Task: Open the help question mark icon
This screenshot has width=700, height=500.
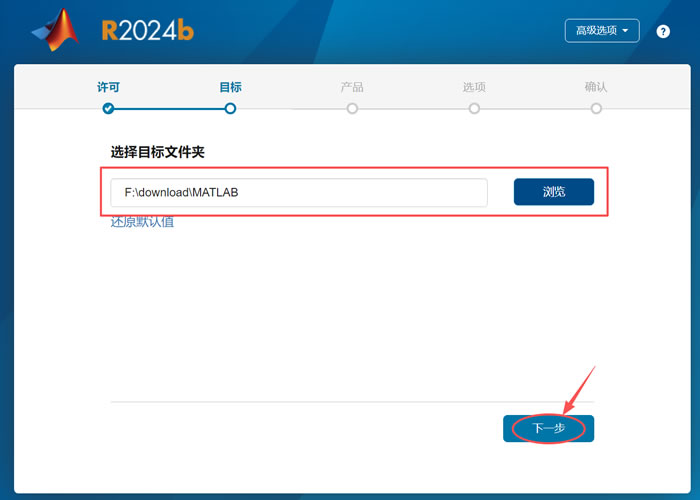Action: coord(663,31)
